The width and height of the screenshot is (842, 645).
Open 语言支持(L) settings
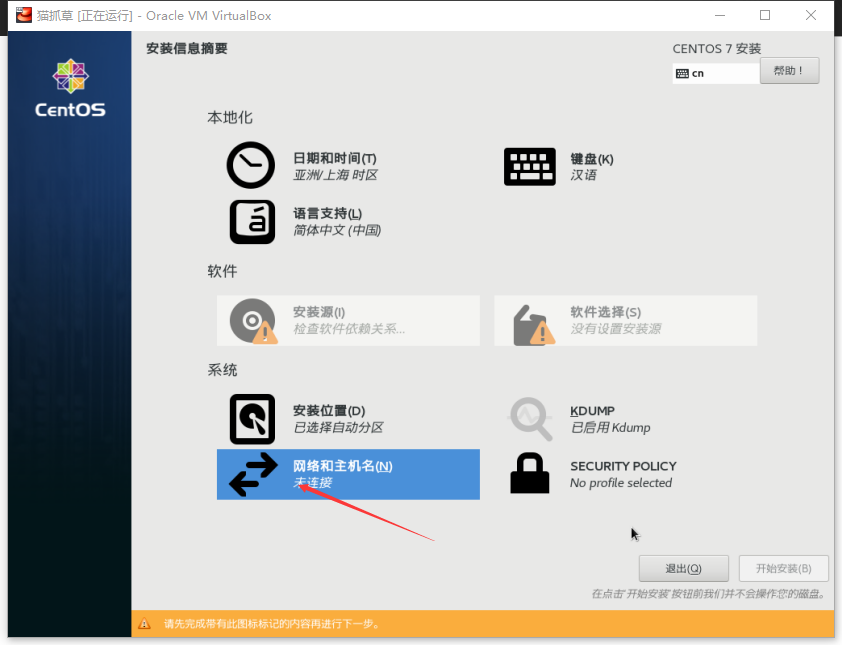(328, 214)
